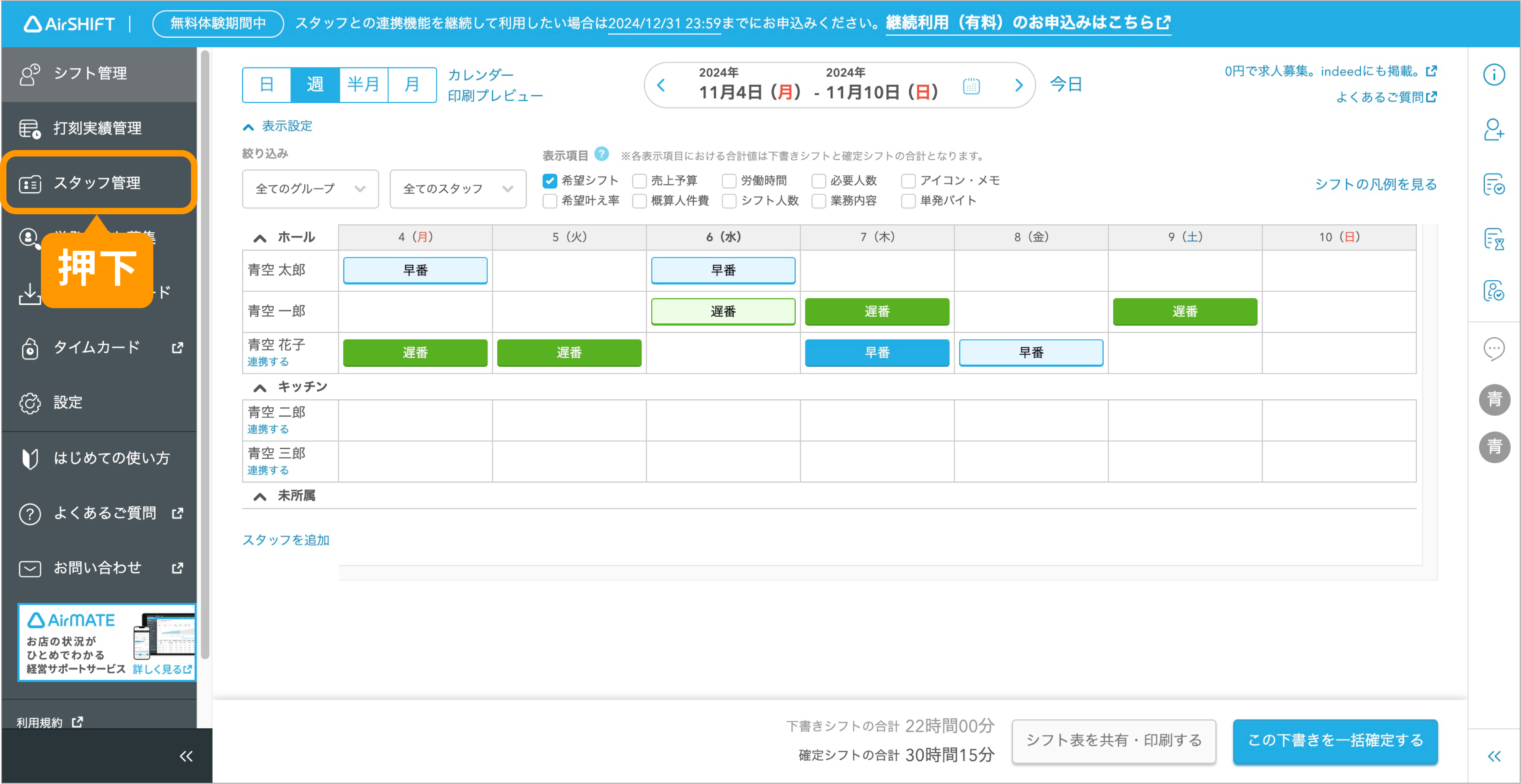Uncheck the 希望シフト checkbox
The image size is (1521, 784).
point(550,181)
